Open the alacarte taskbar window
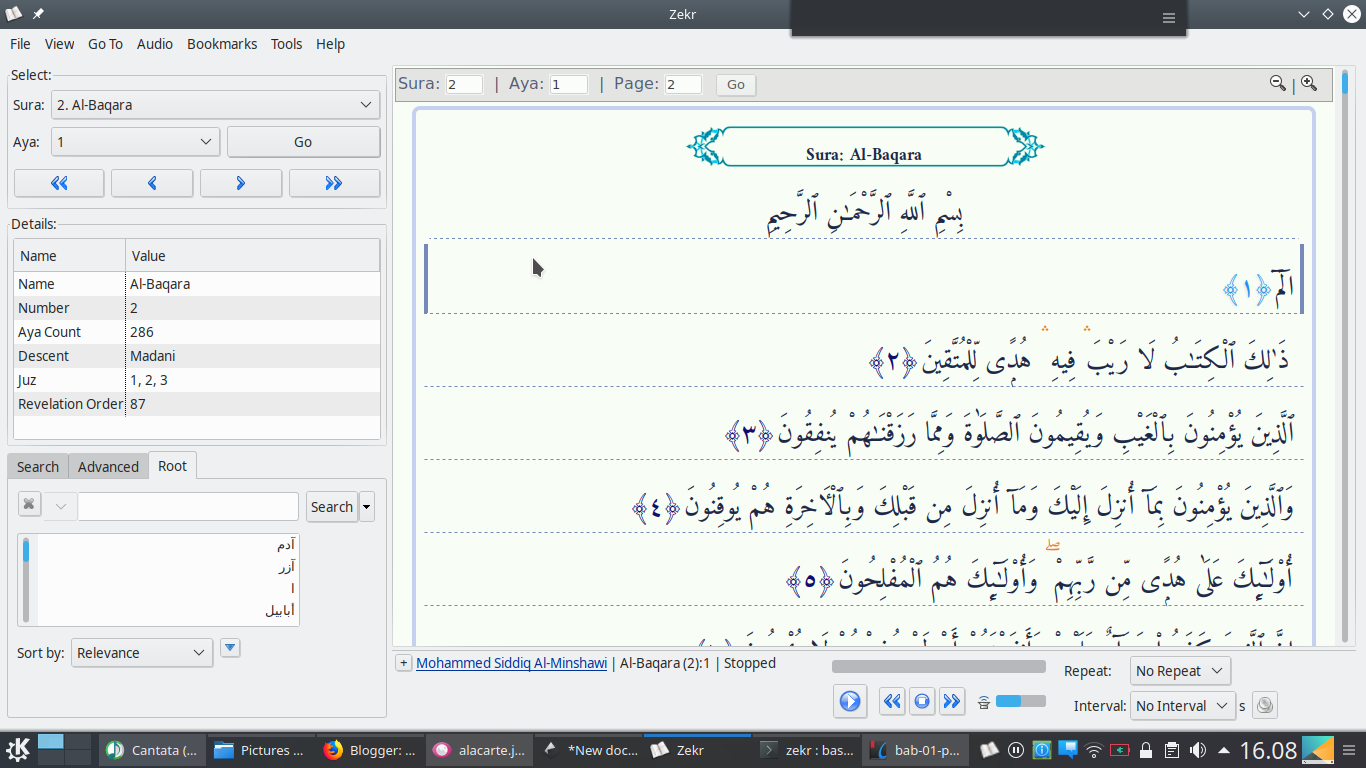Viewport: 1366px width, 768px height. point(478,750)
